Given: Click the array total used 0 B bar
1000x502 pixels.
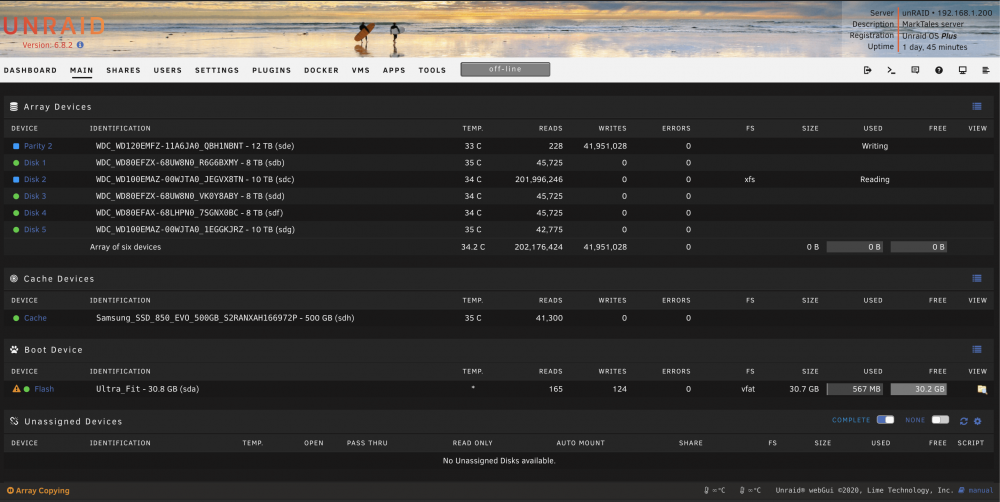Looking at the screenshot, I should [855, 246].
